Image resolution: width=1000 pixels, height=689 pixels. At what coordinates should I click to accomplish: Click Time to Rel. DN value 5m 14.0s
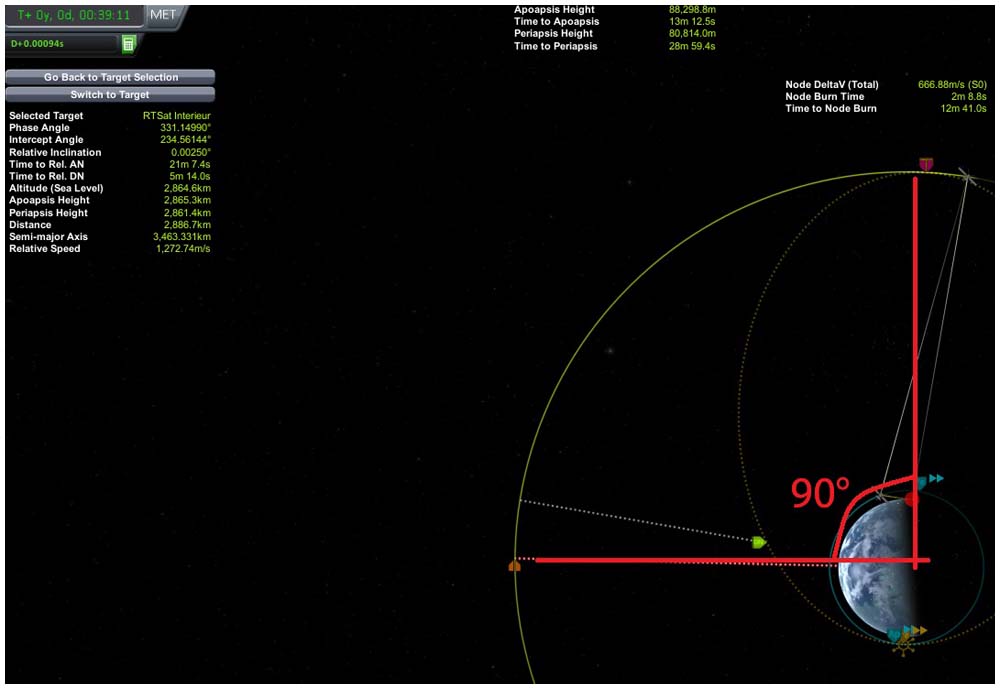[x=189, y=176]
